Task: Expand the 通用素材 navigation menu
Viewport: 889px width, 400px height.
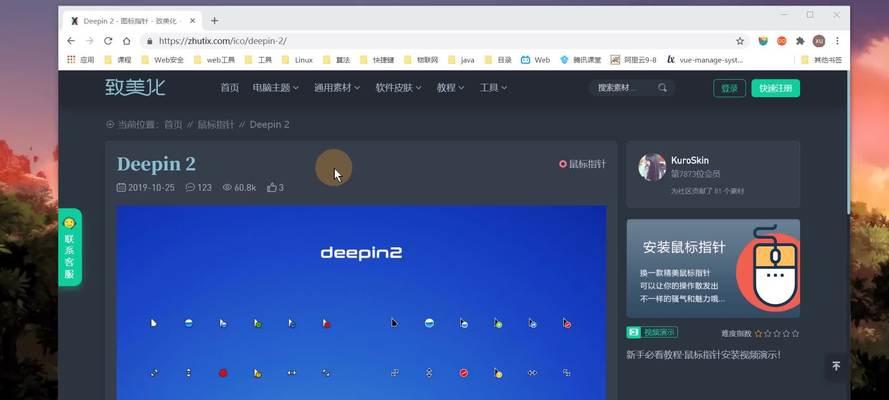Action: pos(337,88)
